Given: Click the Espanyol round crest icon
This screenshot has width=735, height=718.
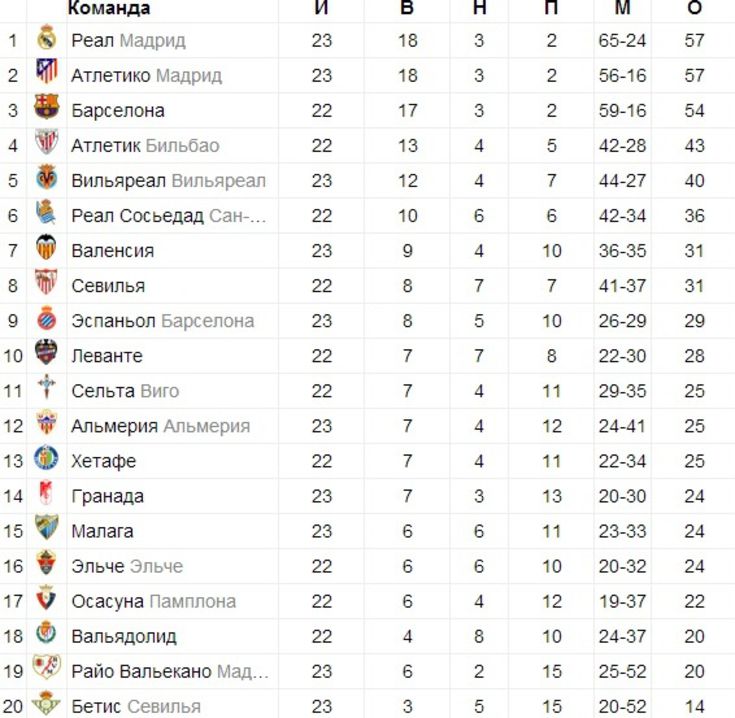Looking at the screenshot, I should (46, 318).
